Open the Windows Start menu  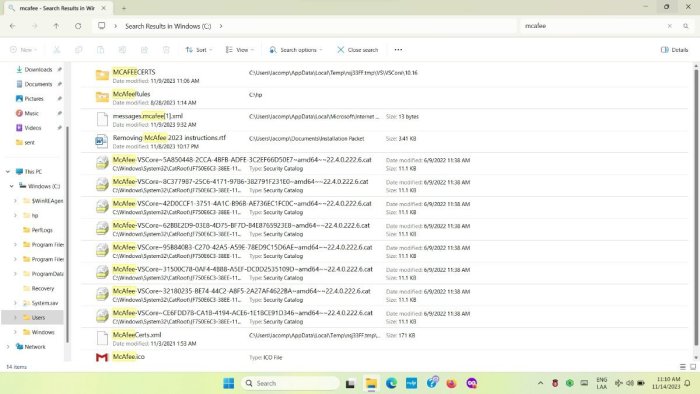point(229,383)
